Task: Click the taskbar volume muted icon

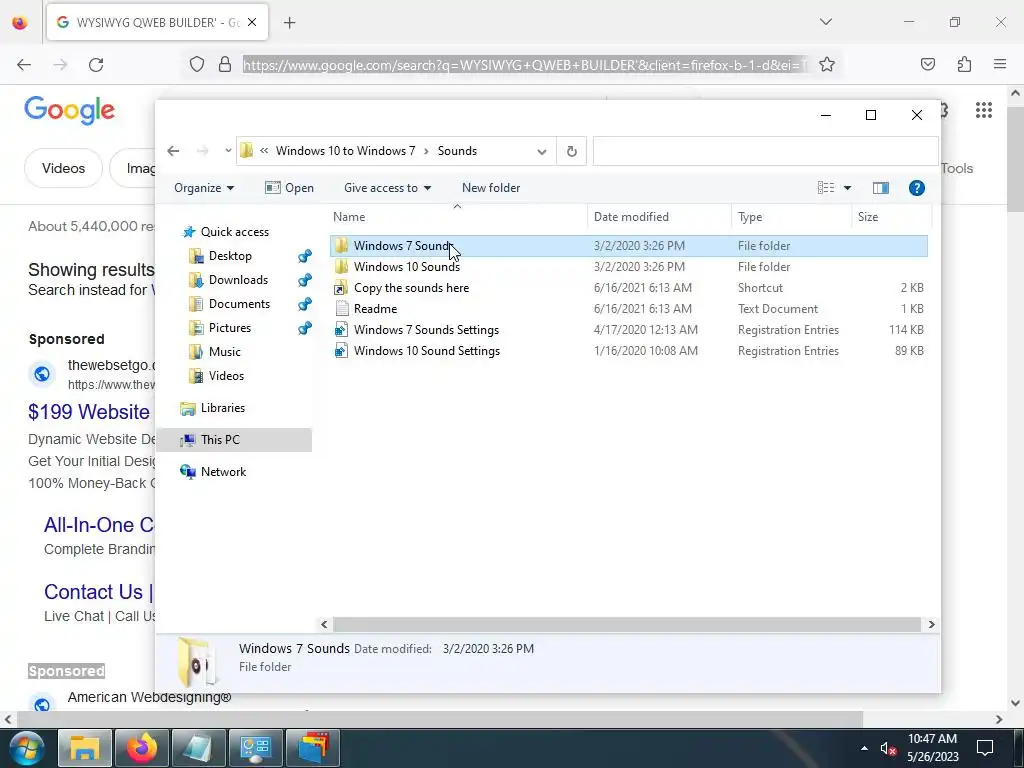Action: [887, 749]
